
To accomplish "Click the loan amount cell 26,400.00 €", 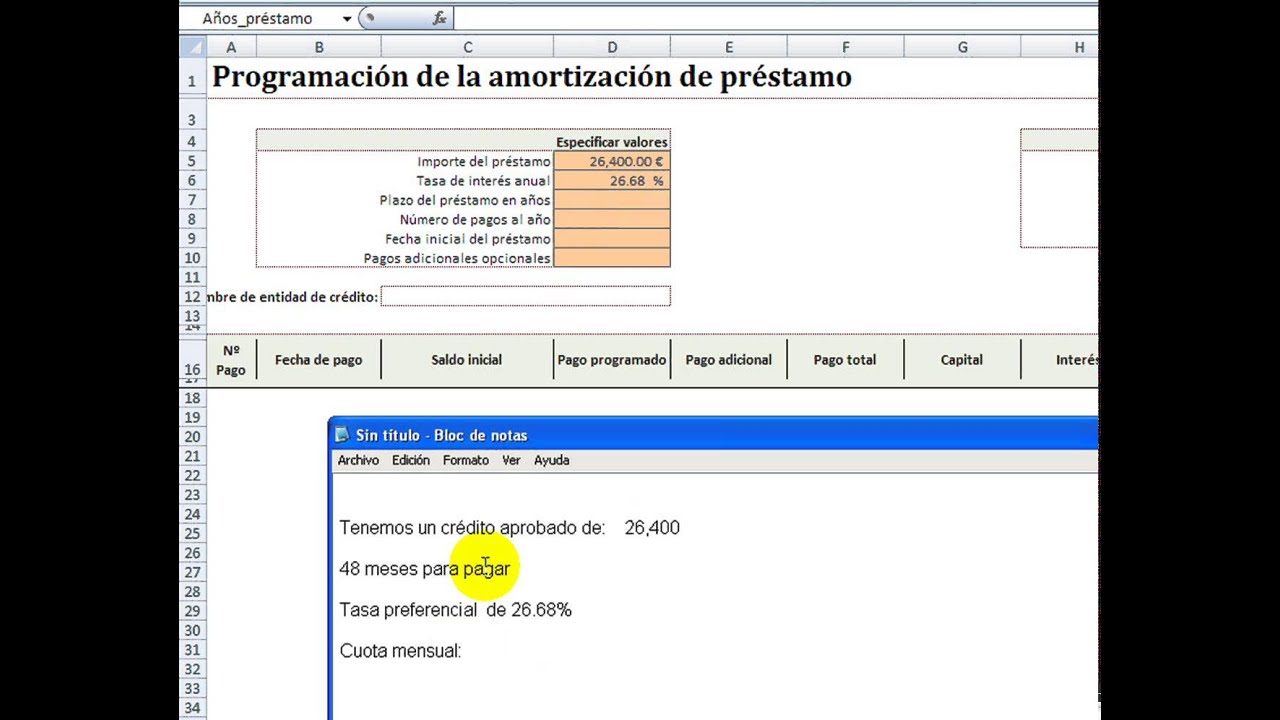I will point(612,161).
